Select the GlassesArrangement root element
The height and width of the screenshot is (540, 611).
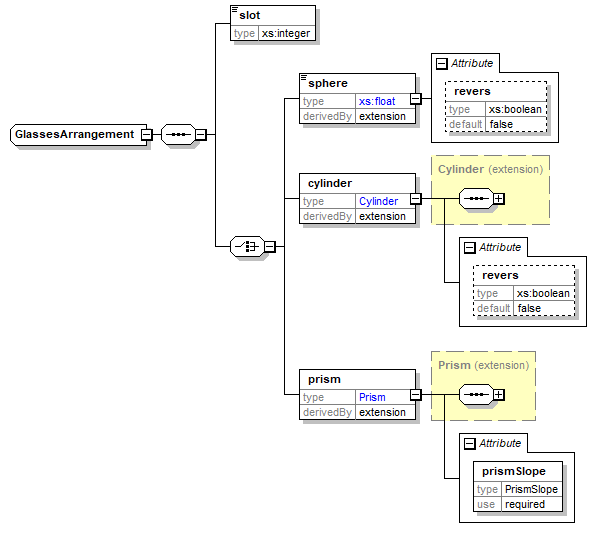pos(74,134)
